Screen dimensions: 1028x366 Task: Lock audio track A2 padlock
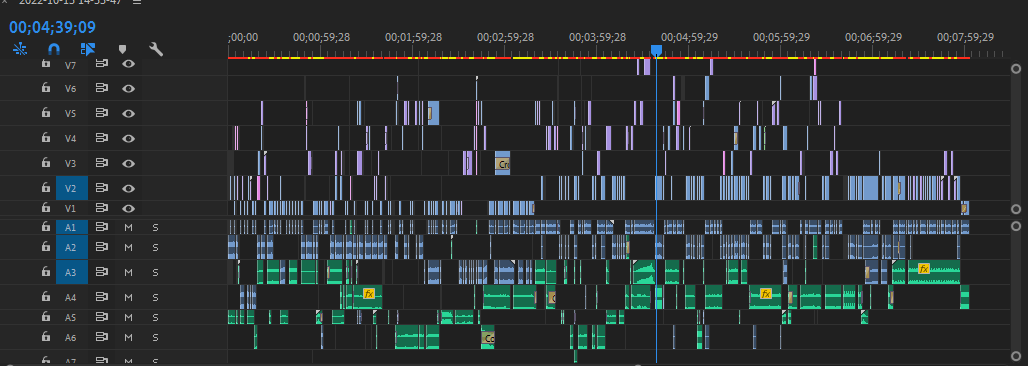(x=46, y=247)
